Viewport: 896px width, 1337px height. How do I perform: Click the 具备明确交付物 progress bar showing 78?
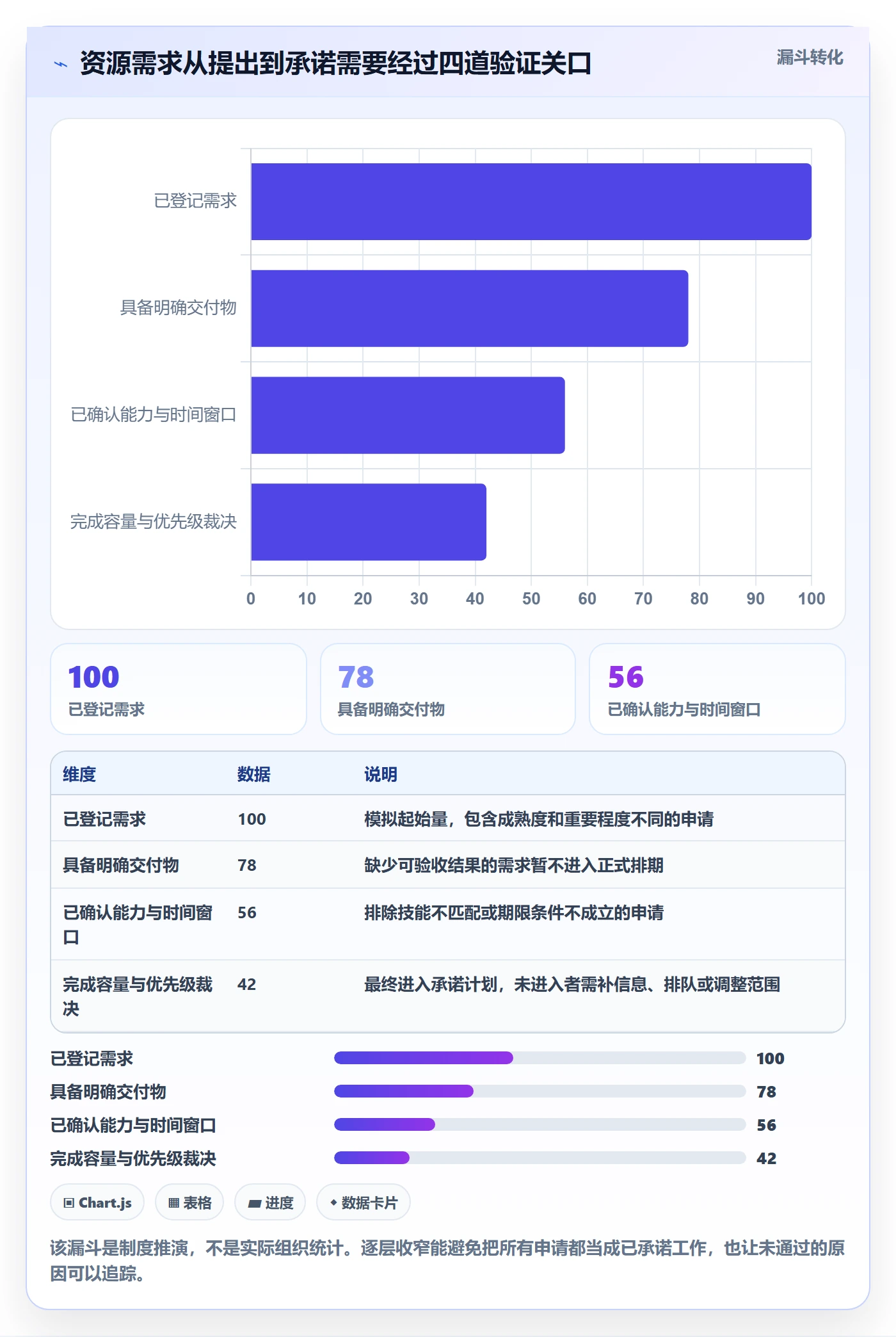(x=540, y=1091)
